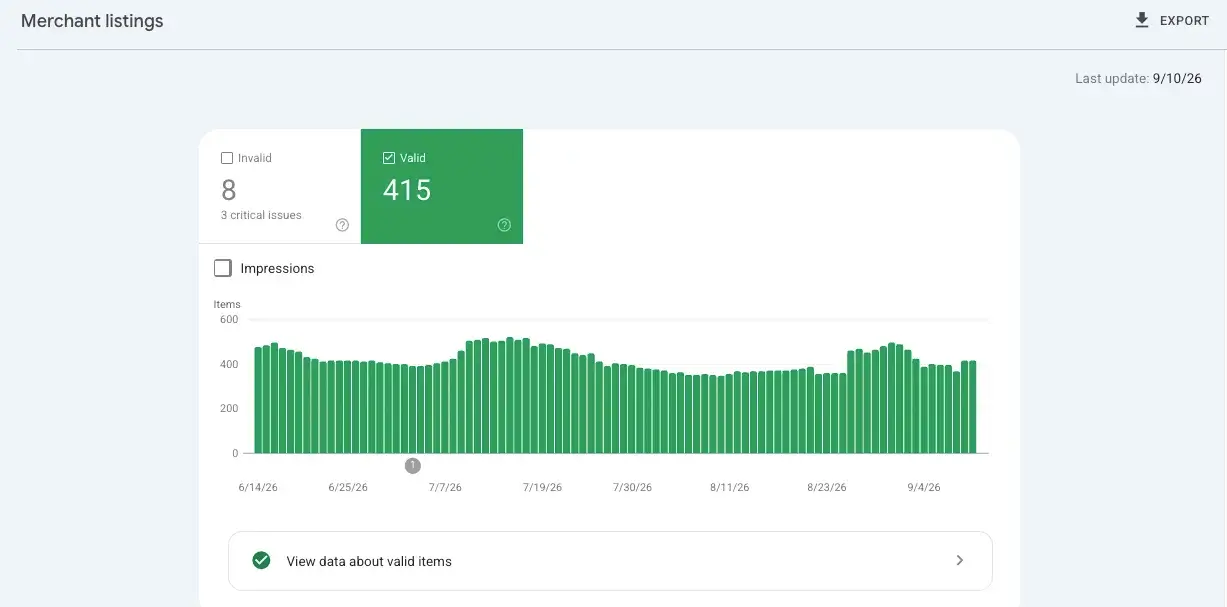Click the Last update 9/10/26 text
Screen dimensions: 1227x607
(1138, 78)
